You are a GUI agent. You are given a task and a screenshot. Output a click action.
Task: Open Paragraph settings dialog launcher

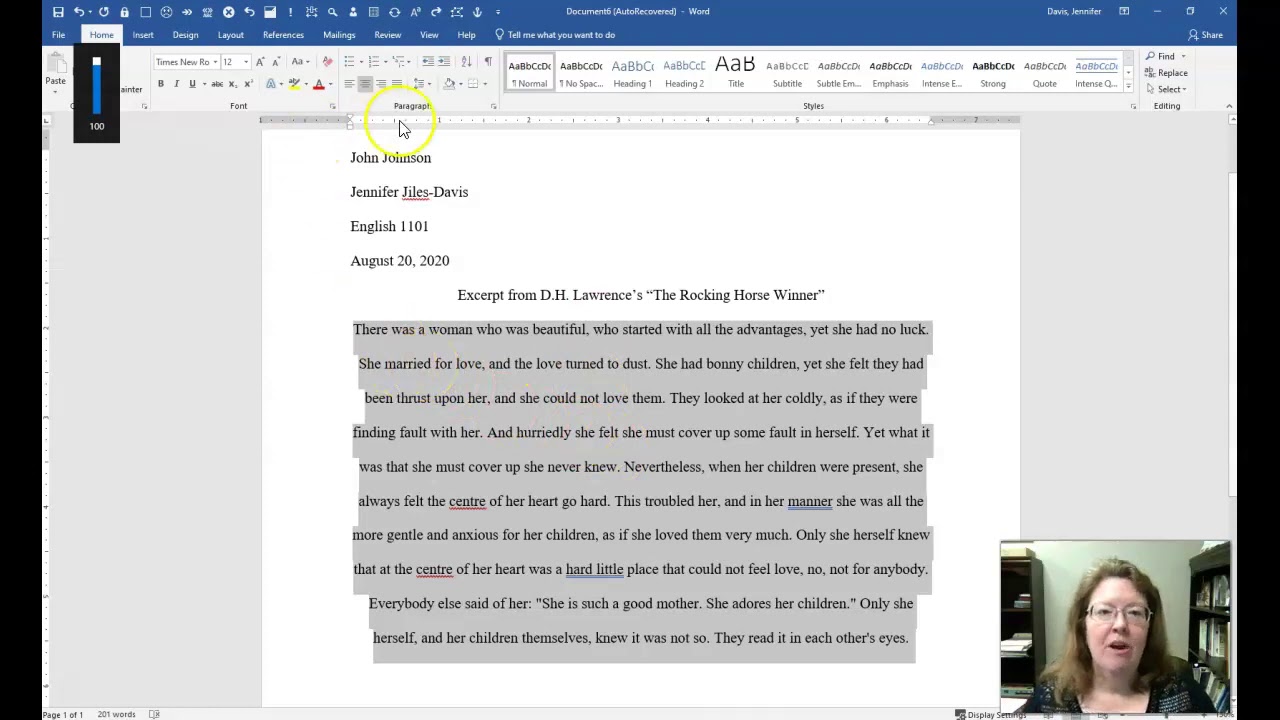pos(493,106)
